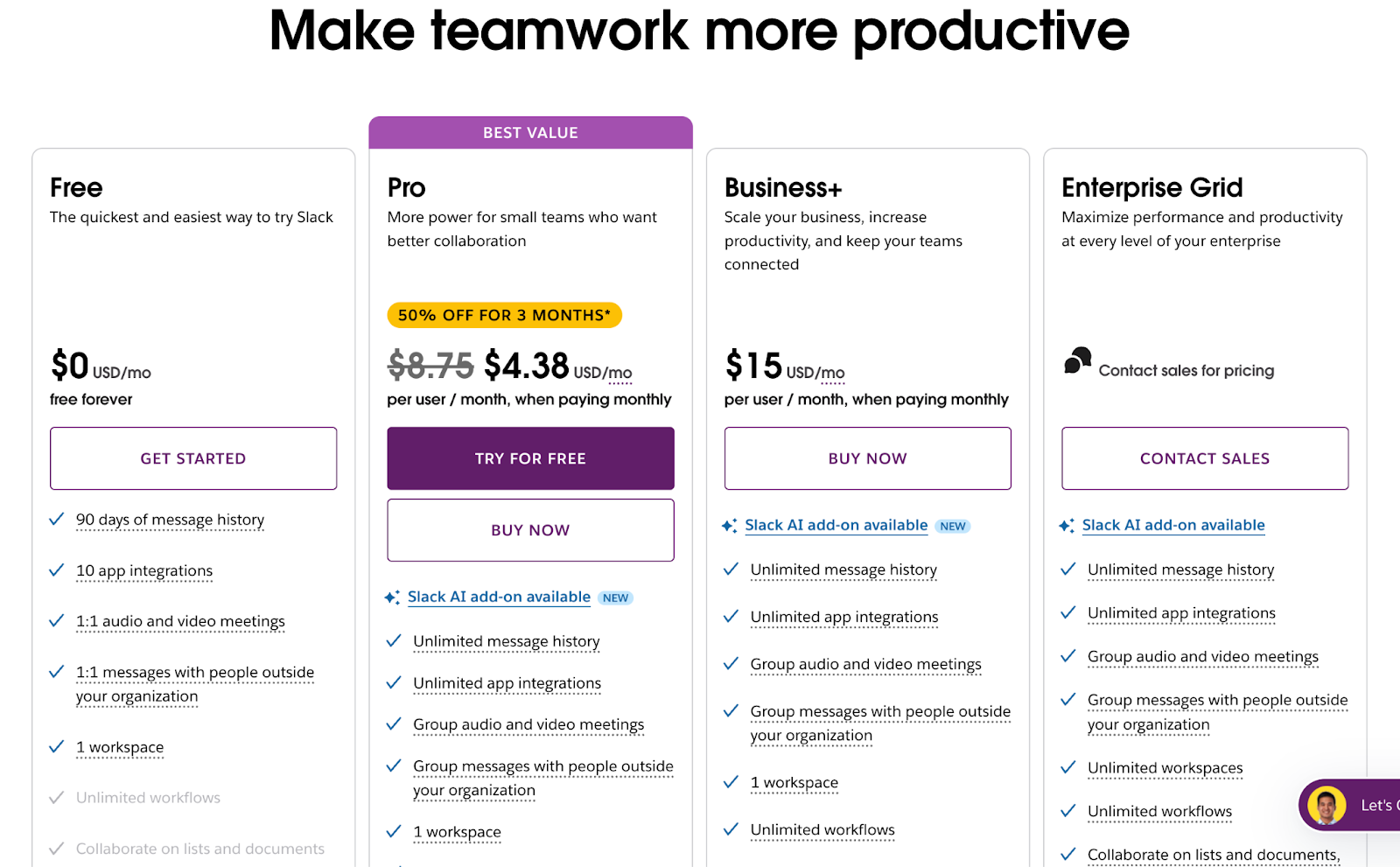Click Buy Now under the Pro plan
The height and width of the screenshot is (867, 1400).
(x=530, y=530)
